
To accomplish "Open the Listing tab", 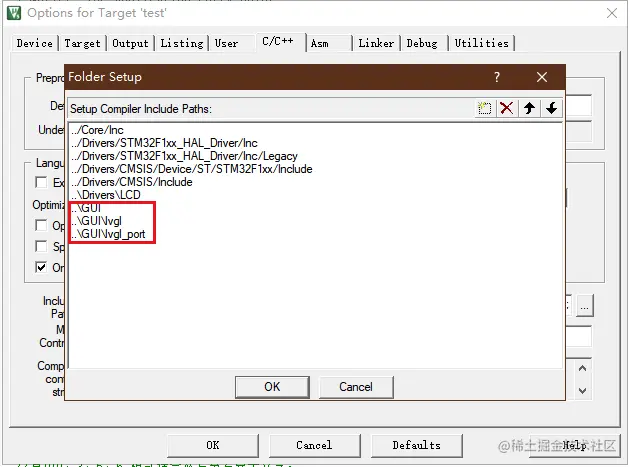I will 182,43.
